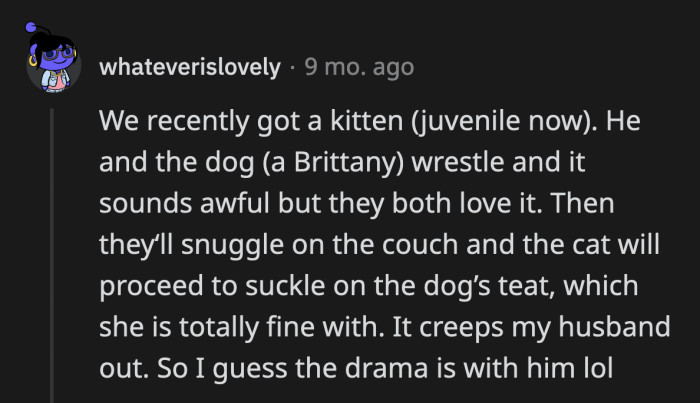
Task: Collapse the comment using the vertical thread line
Action: 53,250
